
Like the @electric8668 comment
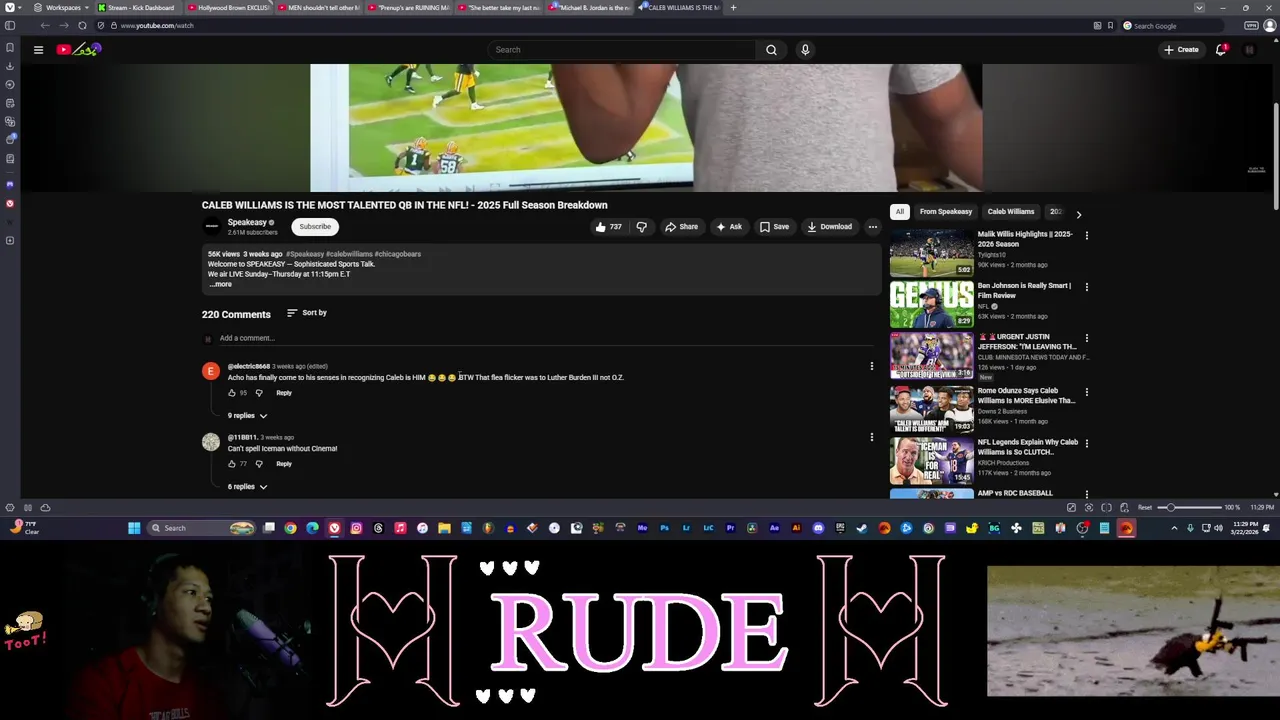(x=232, y=393)
